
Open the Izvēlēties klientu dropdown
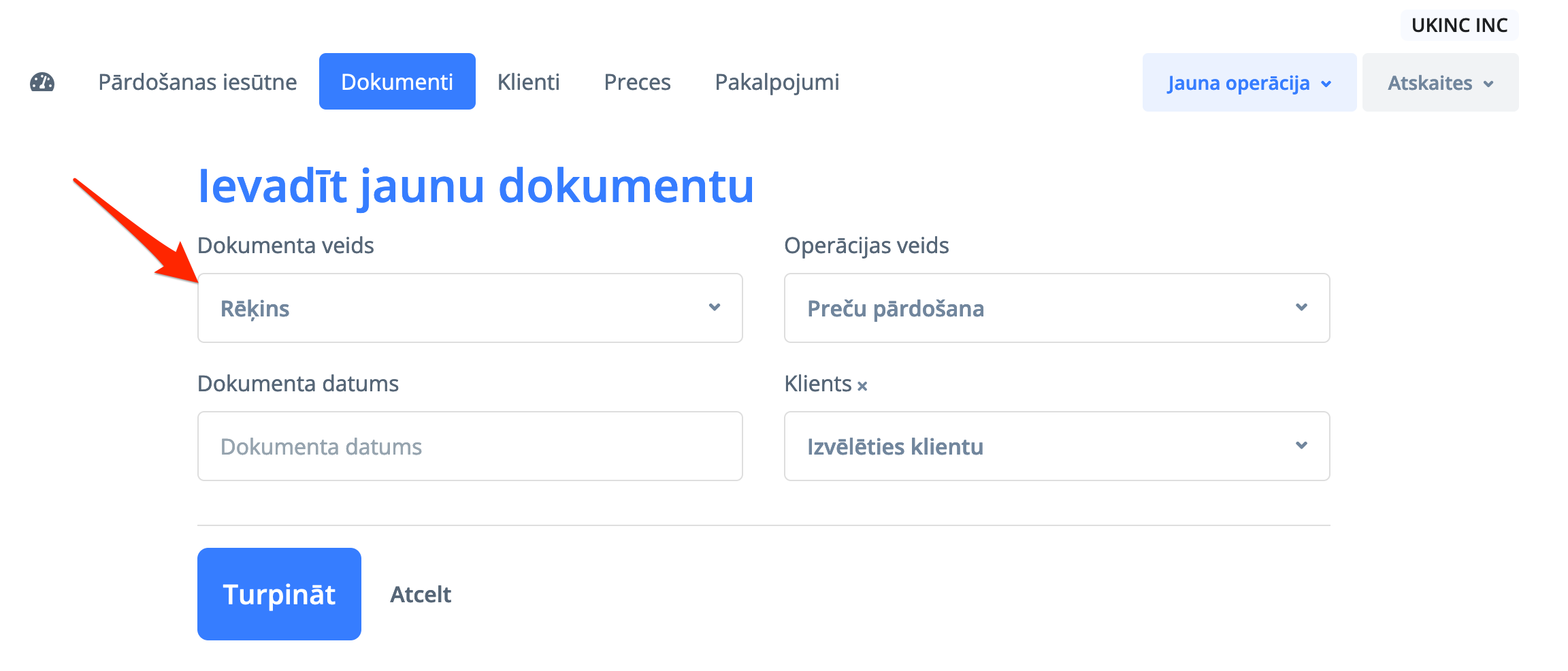point(1056,446)
